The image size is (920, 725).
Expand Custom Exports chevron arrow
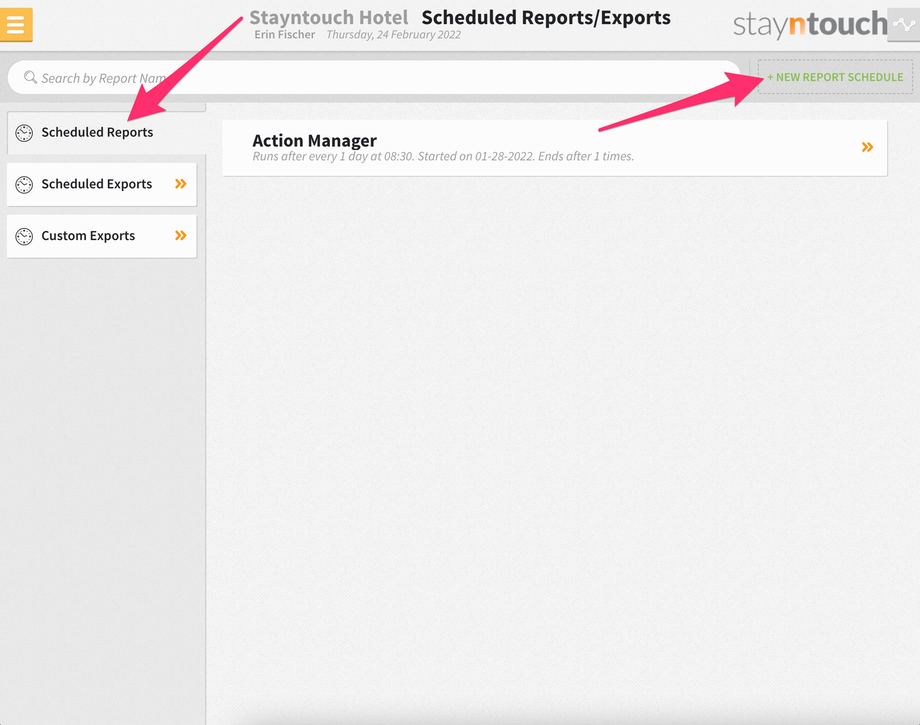181,235
